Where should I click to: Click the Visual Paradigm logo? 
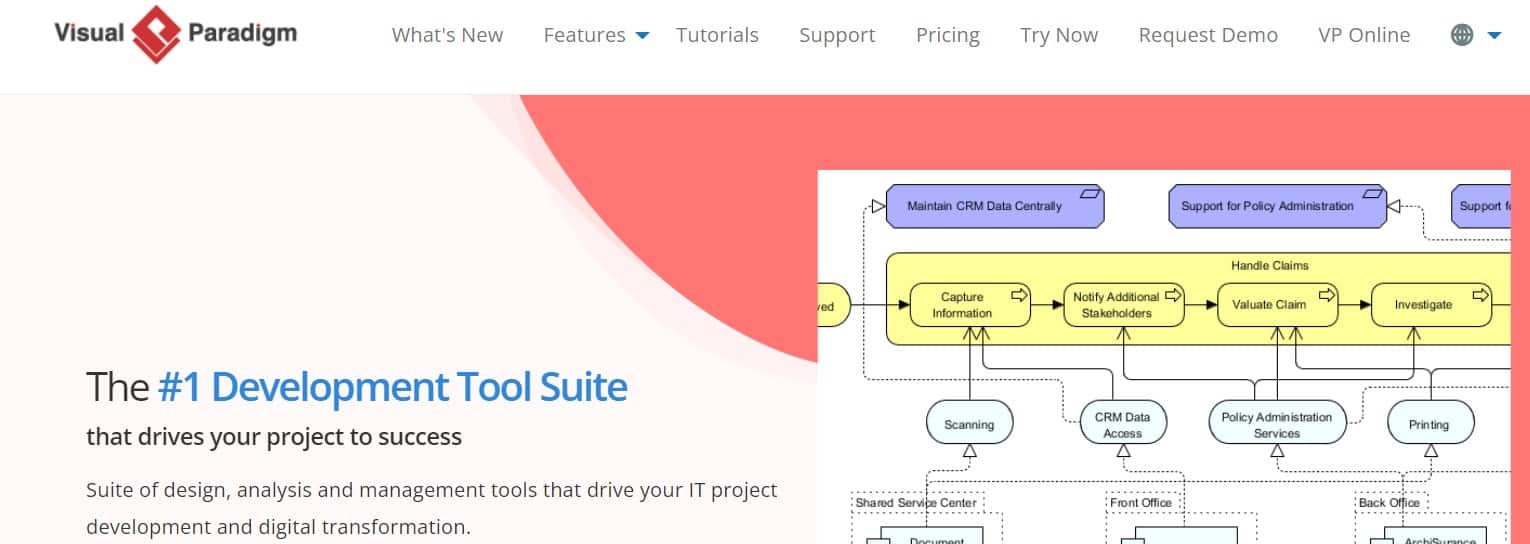tap(175, 34)
